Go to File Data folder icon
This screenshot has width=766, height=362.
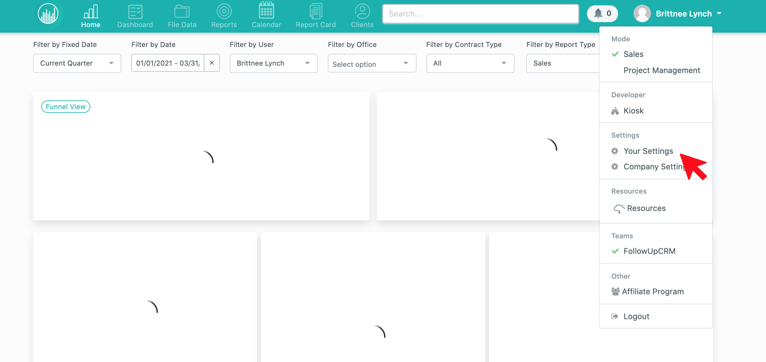[x=182, y=12]
